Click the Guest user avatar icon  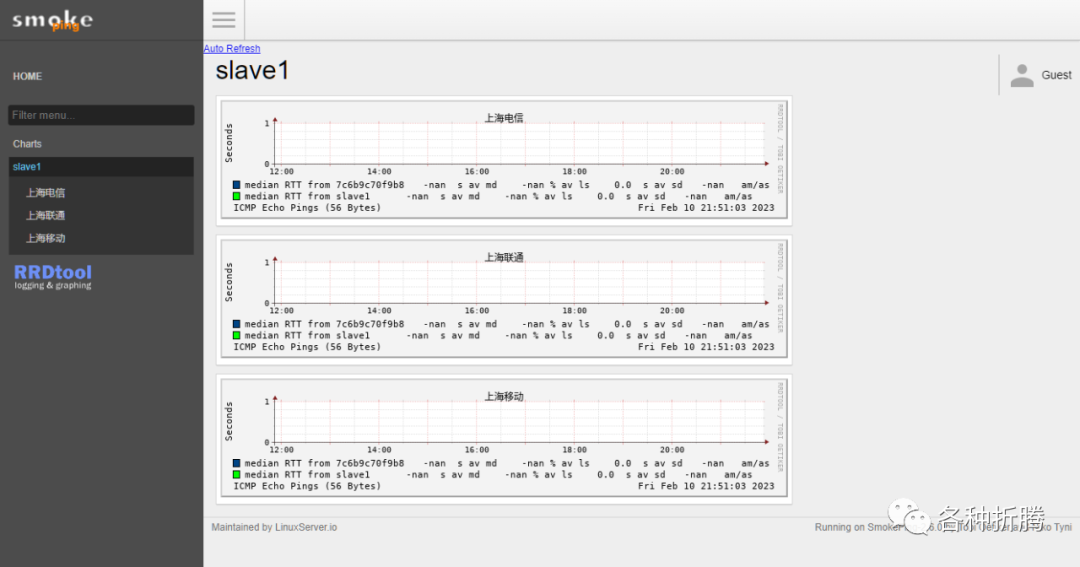[x=1022, y=75]
